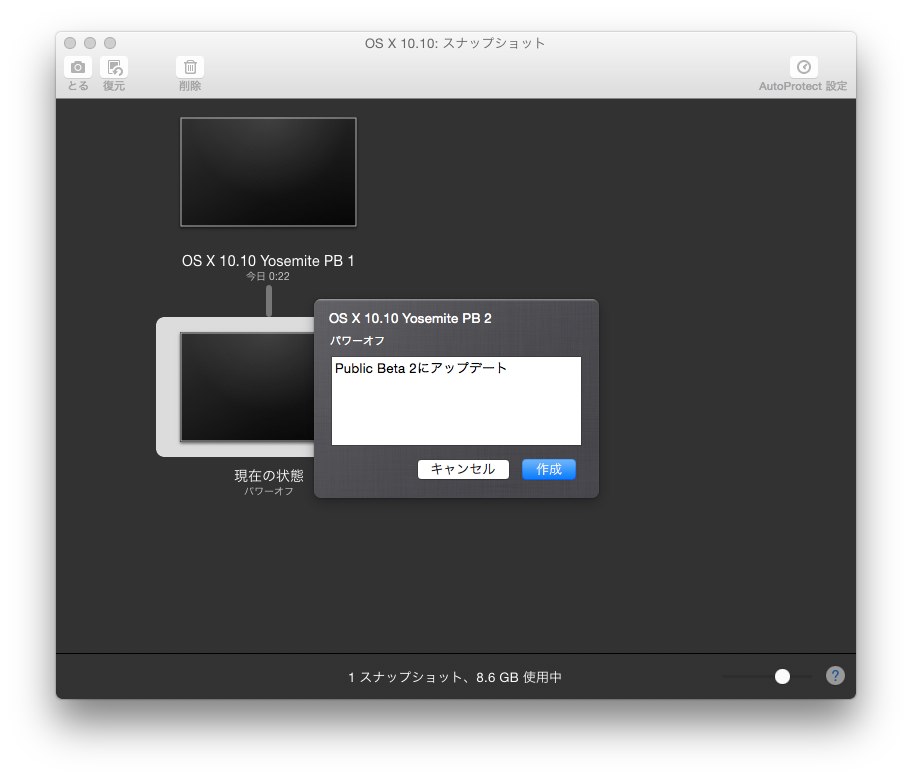Click the 今日 0:22 timestamp
The height and width of the screenshot is (779, 912).
[x=268, y=276]
